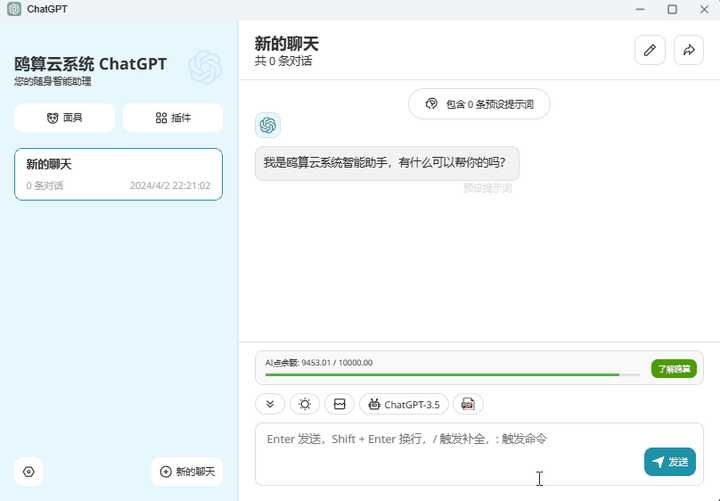Click the share arrow icon in chat header
Screen dimensions: 720x501
click(x=688, y=50)
